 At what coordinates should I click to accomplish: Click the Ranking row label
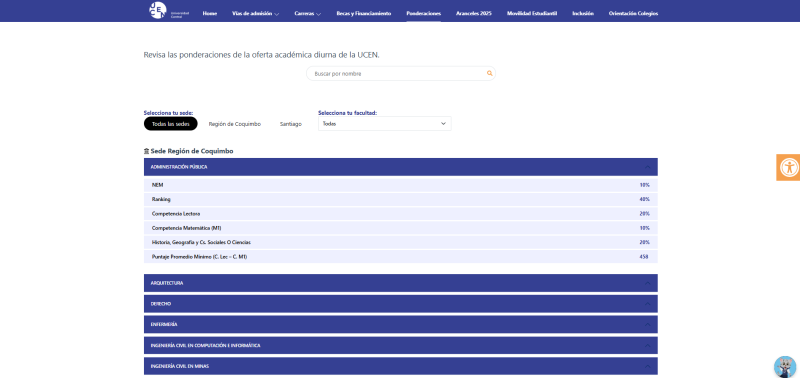[161, 199]
